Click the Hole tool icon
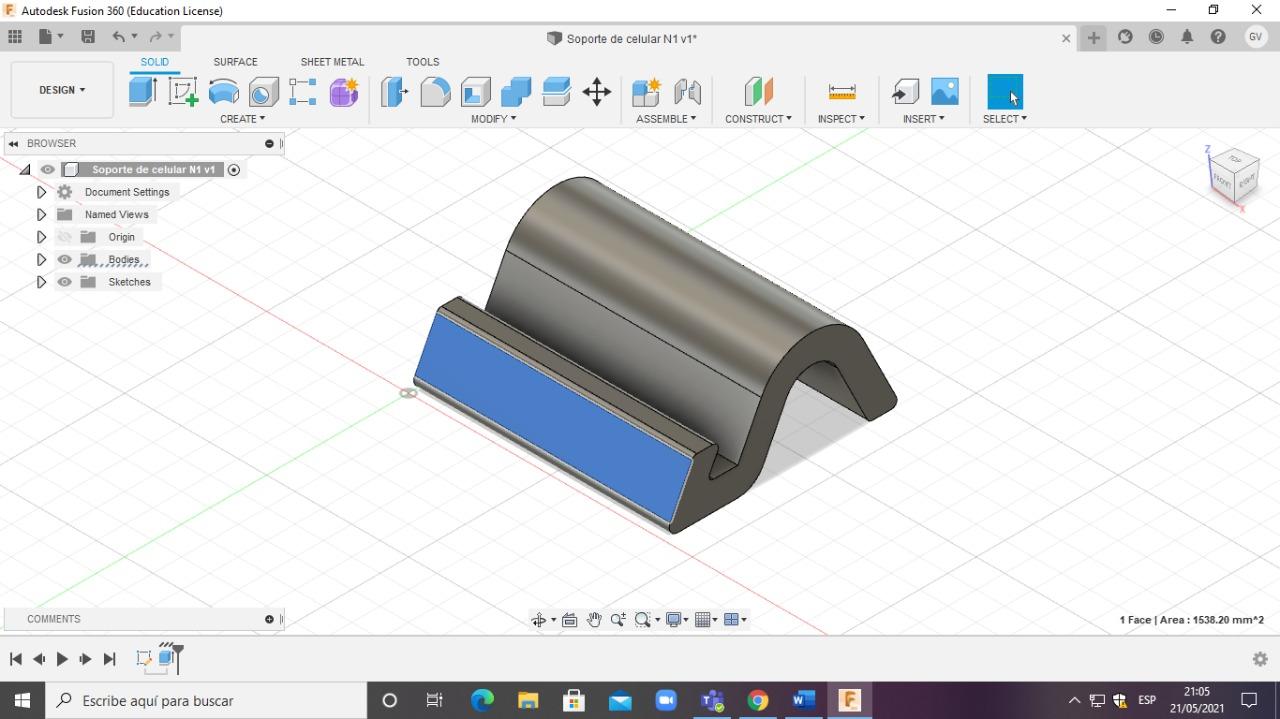The image size is (1280, 719). 264,92
